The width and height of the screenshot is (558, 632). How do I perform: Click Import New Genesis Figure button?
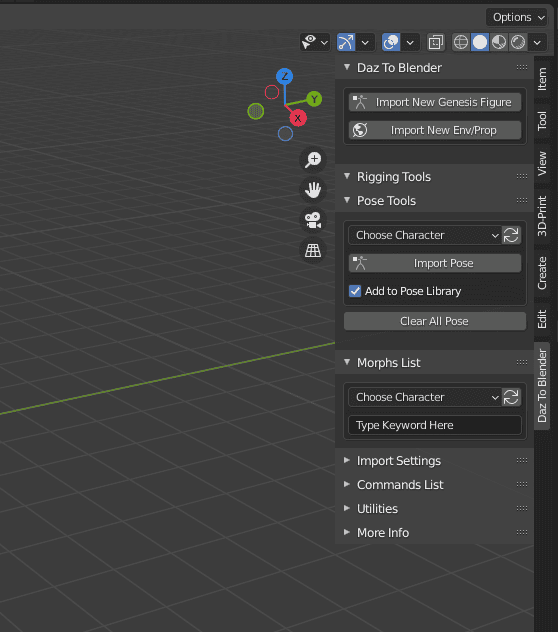[x=435, y=102]
